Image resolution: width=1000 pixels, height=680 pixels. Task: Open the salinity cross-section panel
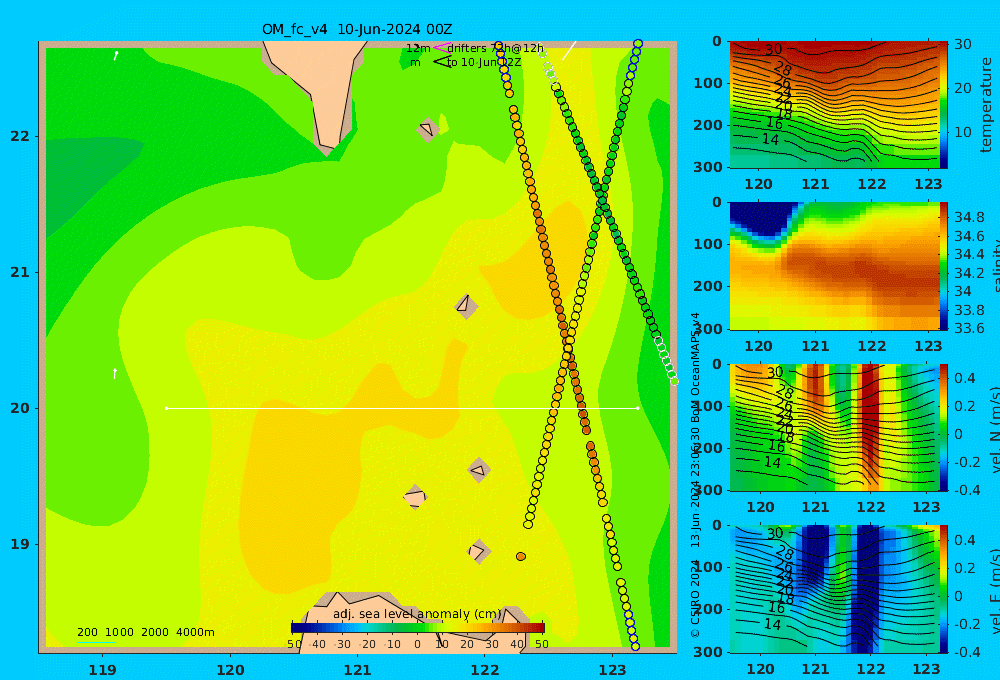tap(834, 266)
